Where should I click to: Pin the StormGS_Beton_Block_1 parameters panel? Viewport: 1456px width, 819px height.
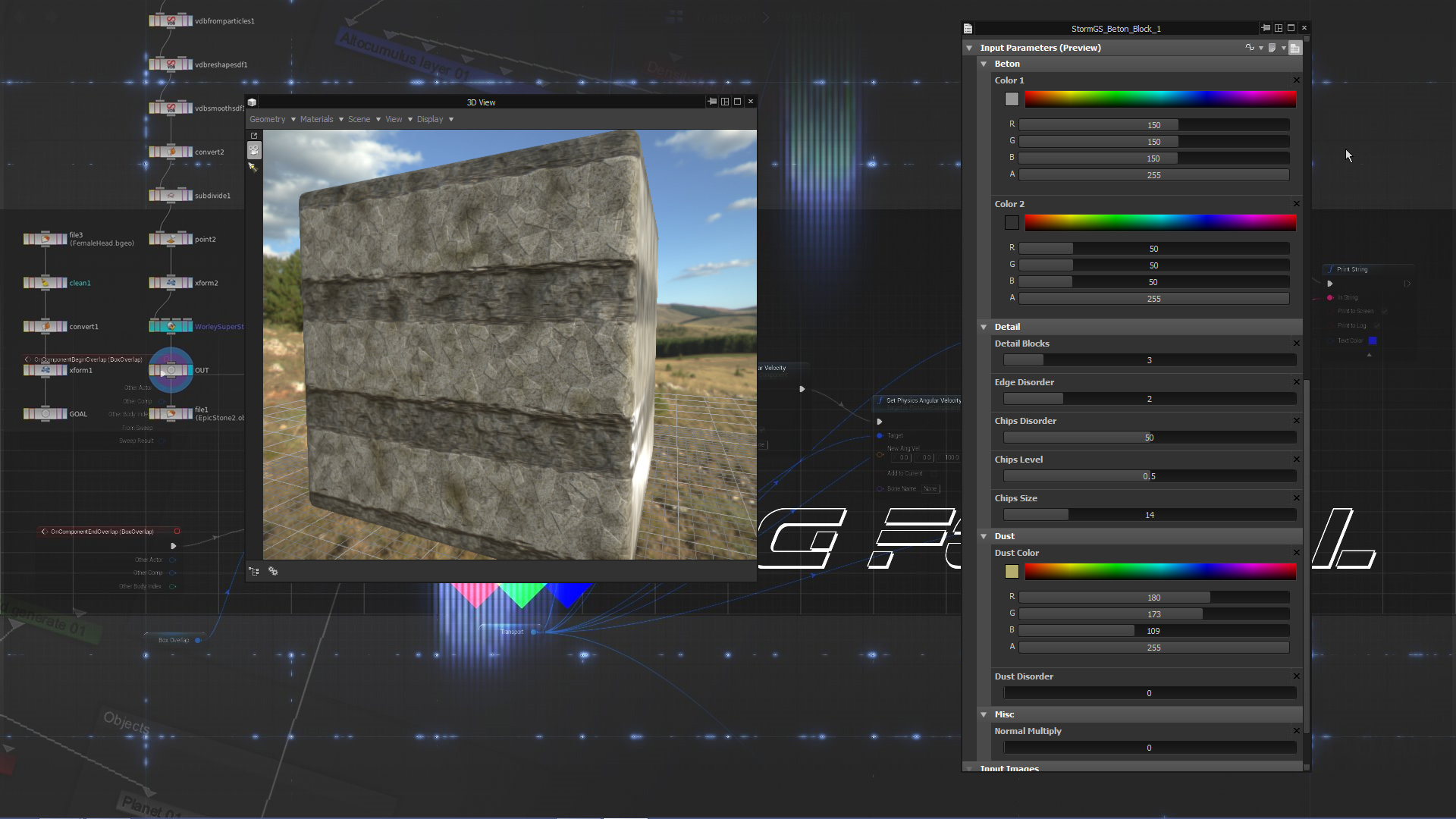(x=1266, y=28)
